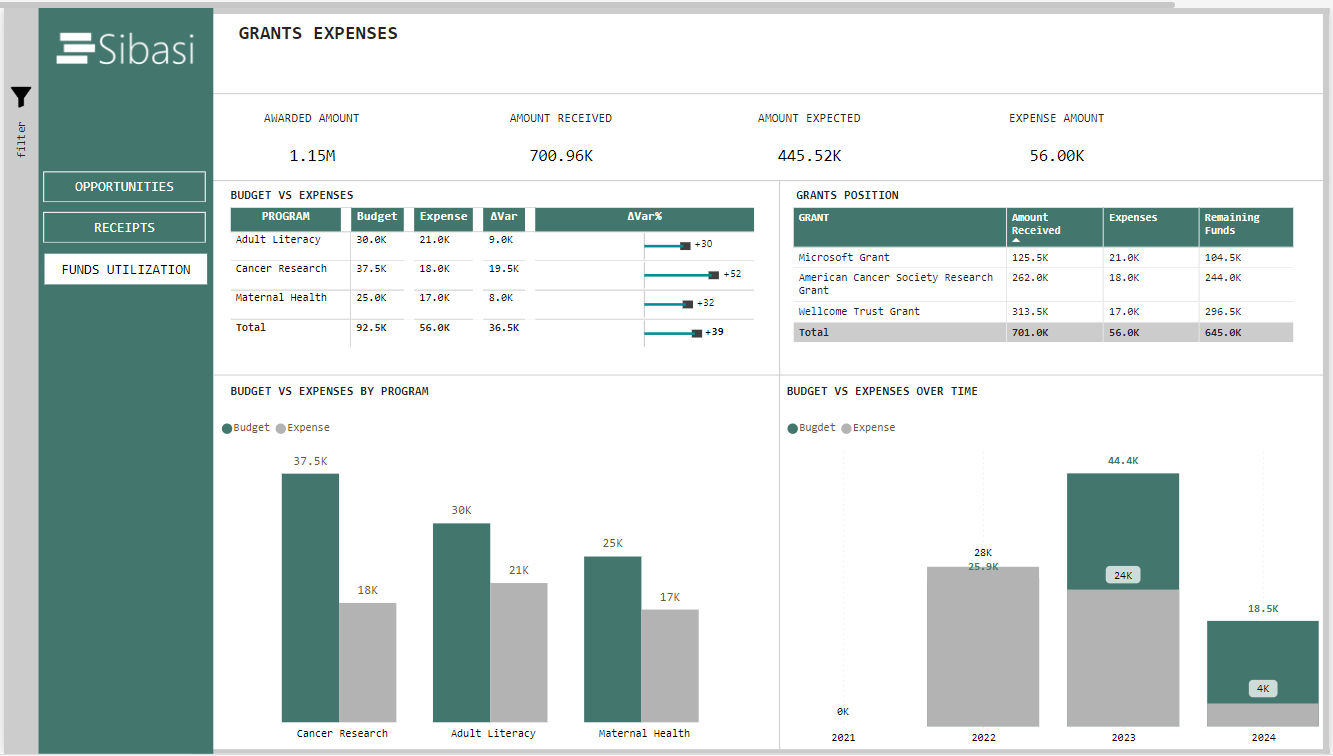The width and height of the screenshot is (1333, 756).
Task: Click the Adult Literacy 21K expense bar
Action: click(519, 652)
